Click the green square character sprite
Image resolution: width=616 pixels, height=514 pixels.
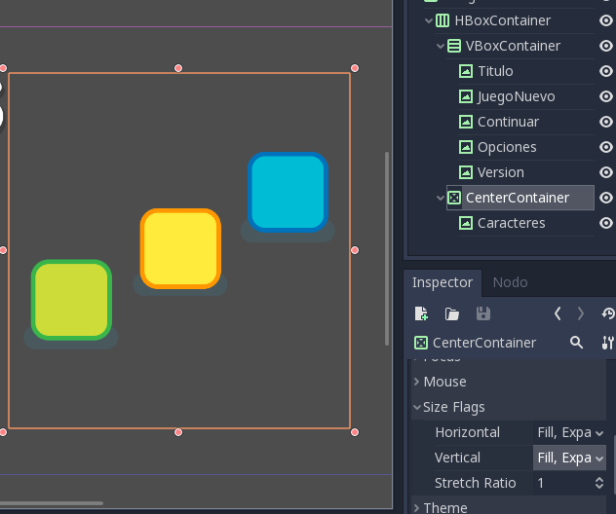(72, 300)
